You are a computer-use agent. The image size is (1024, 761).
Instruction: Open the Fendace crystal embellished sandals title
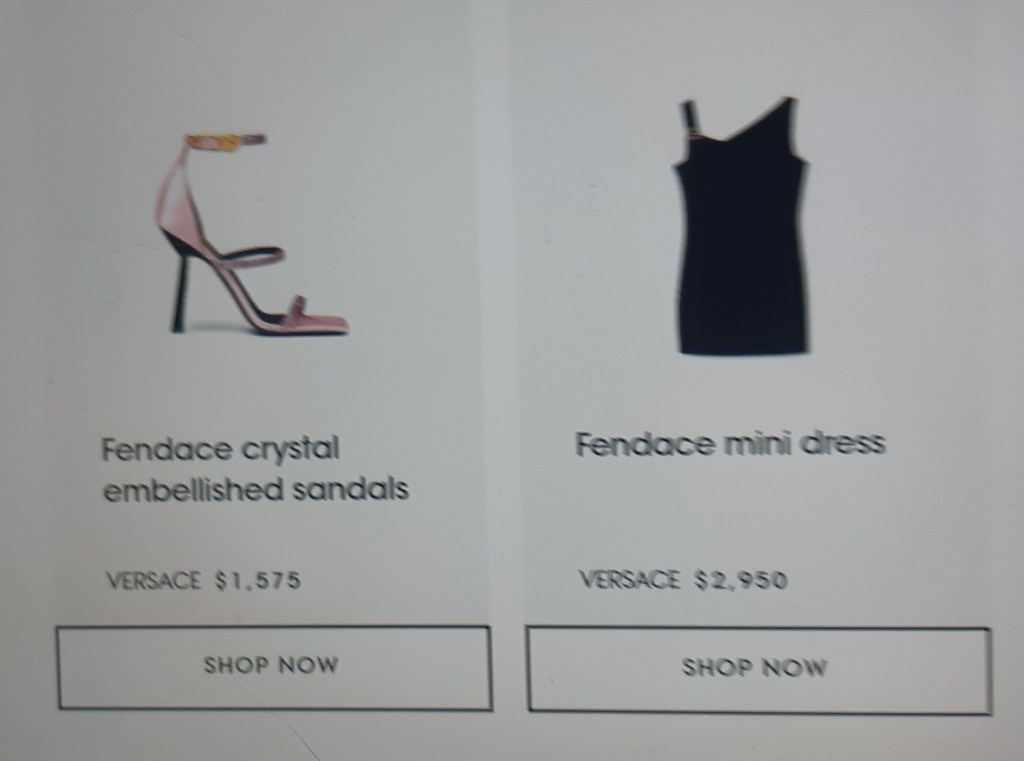[x=255, y=469]
